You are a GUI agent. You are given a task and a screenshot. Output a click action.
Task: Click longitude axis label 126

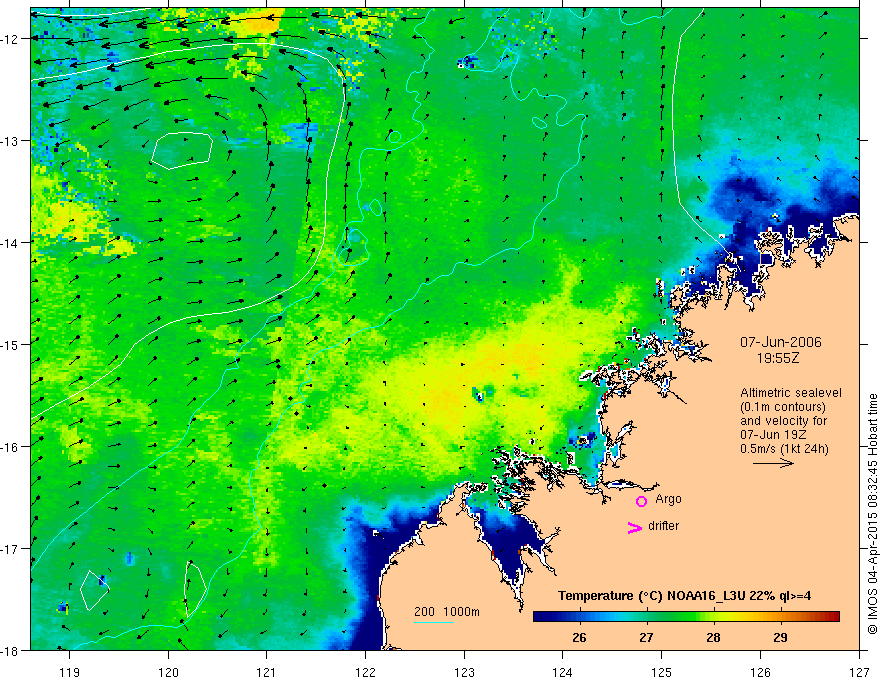tap(760, 672)
